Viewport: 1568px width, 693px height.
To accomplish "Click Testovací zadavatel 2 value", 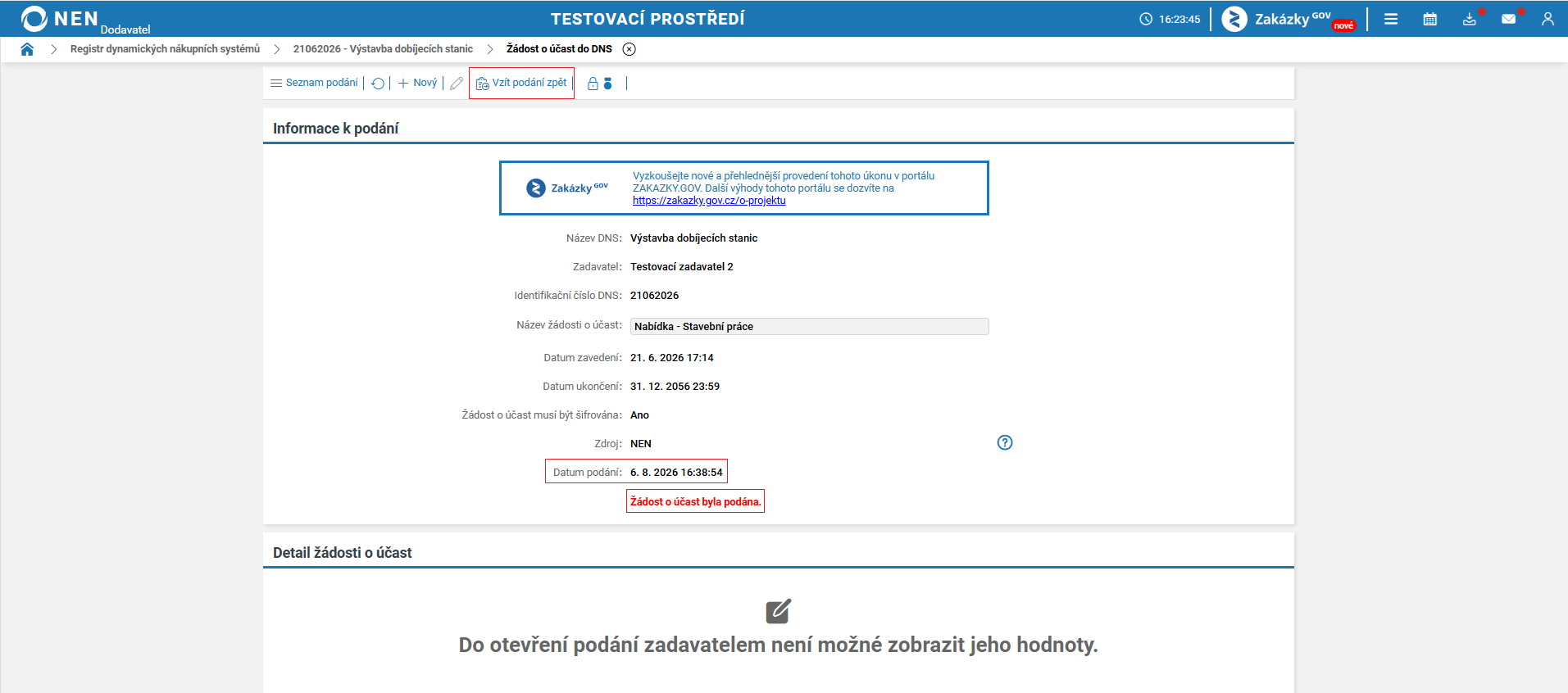I will coord(681,267).
